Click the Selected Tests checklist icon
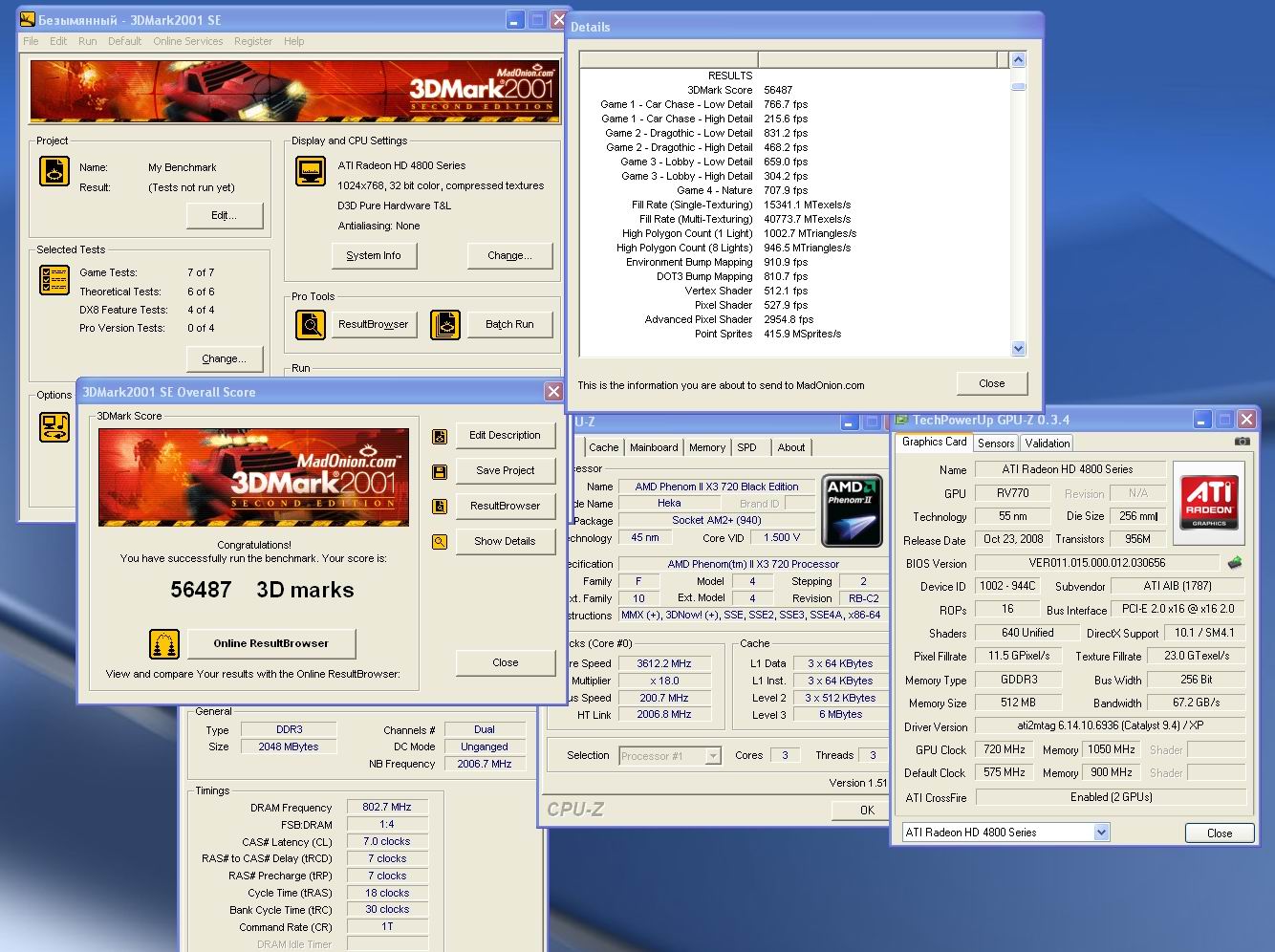The height and width of the screenshot is (952, 1275). tap(54, 280)
